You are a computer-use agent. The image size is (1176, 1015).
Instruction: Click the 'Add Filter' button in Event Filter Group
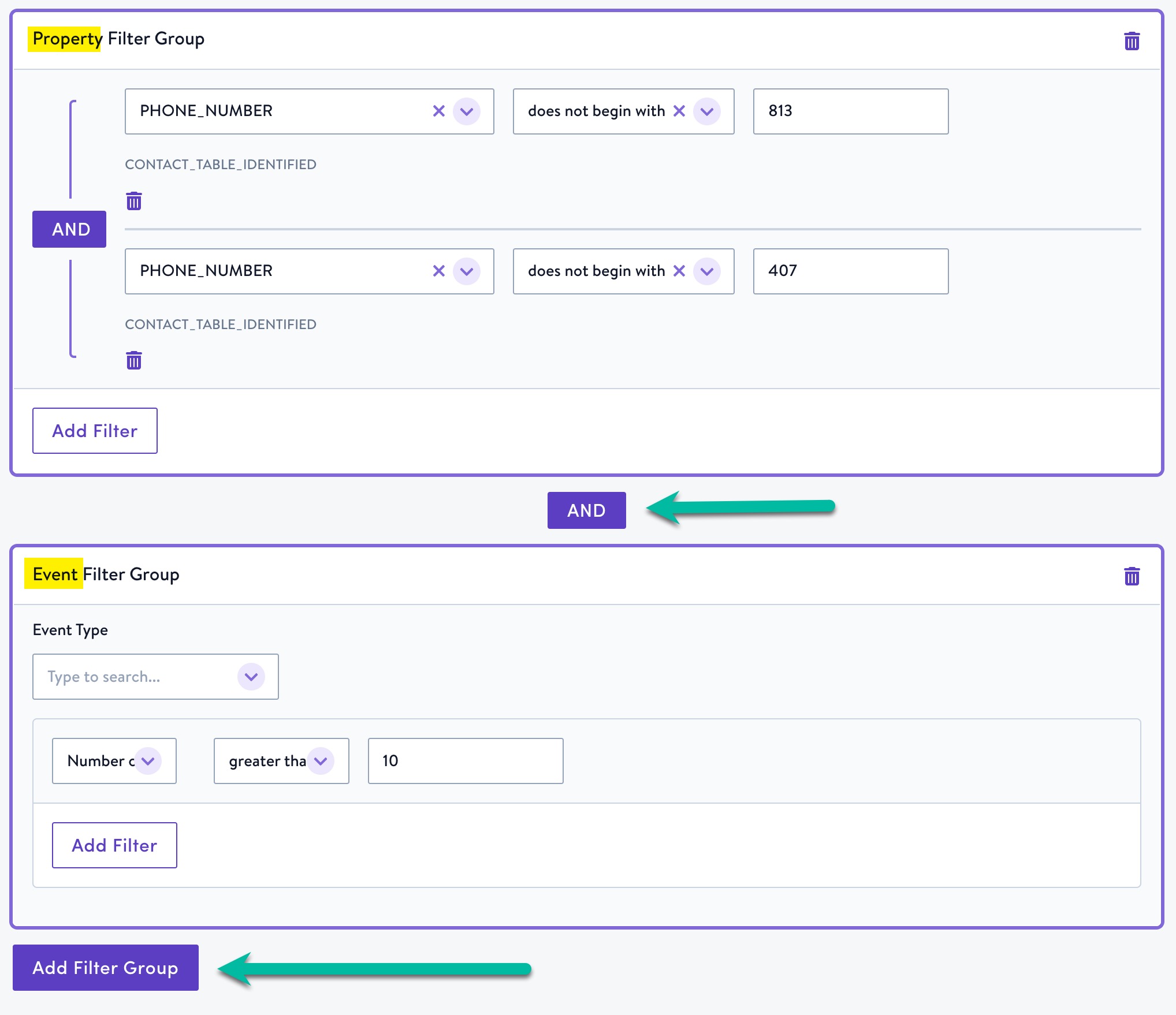tap(114, 845)
